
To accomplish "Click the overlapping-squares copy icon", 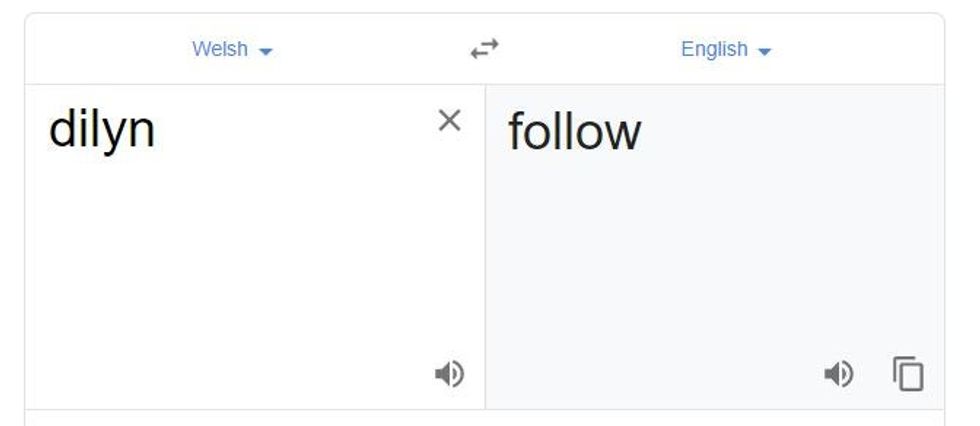I will click(x=908, y=374).
